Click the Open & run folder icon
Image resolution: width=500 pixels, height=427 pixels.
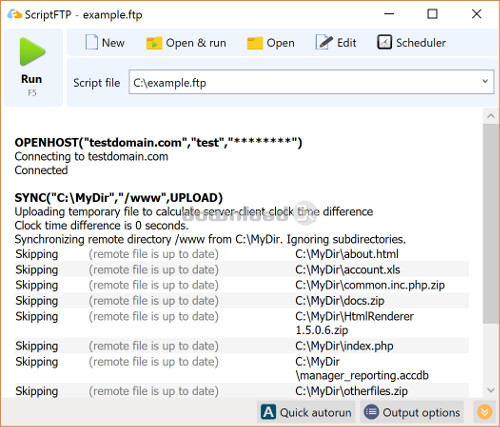154,43
